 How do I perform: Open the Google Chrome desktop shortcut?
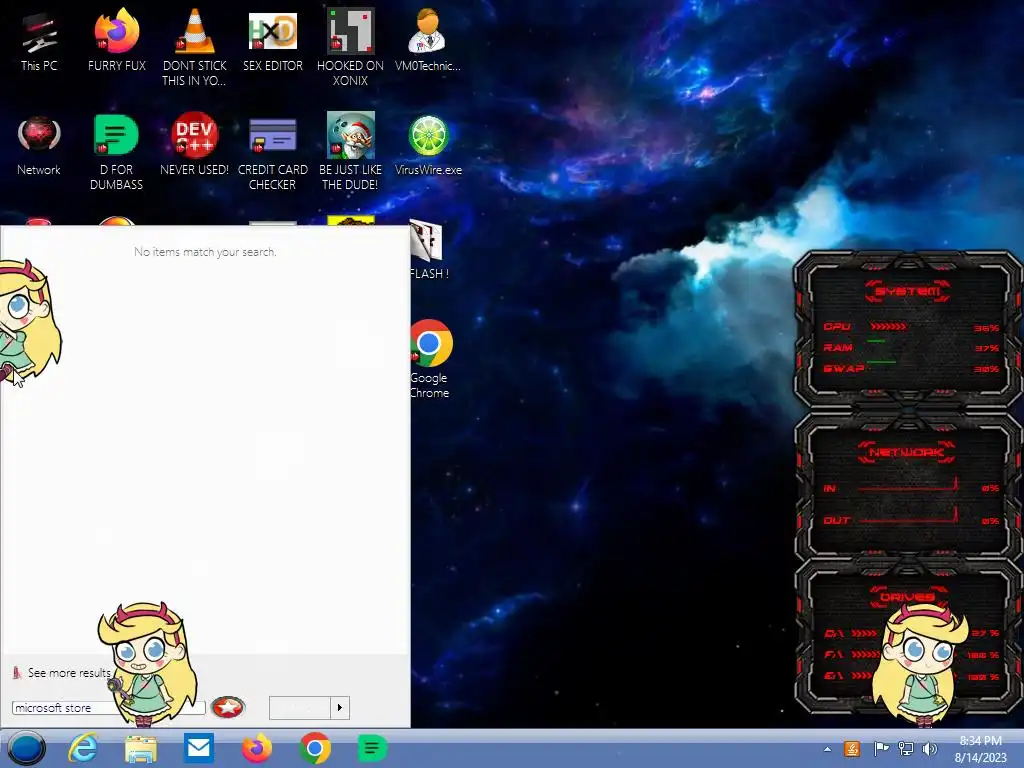click(x=430, y=358)
